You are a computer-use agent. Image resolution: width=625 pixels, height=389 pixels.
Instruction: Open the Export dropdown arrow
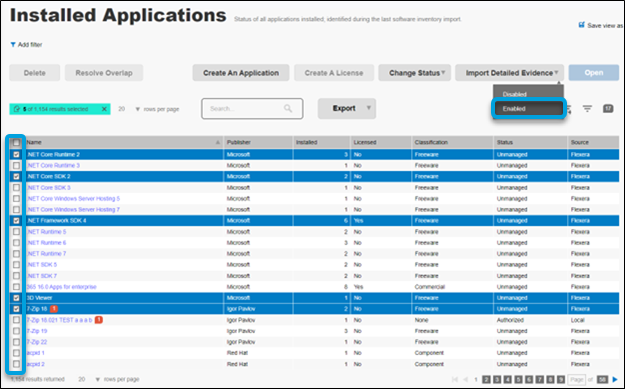coord(368,108)
